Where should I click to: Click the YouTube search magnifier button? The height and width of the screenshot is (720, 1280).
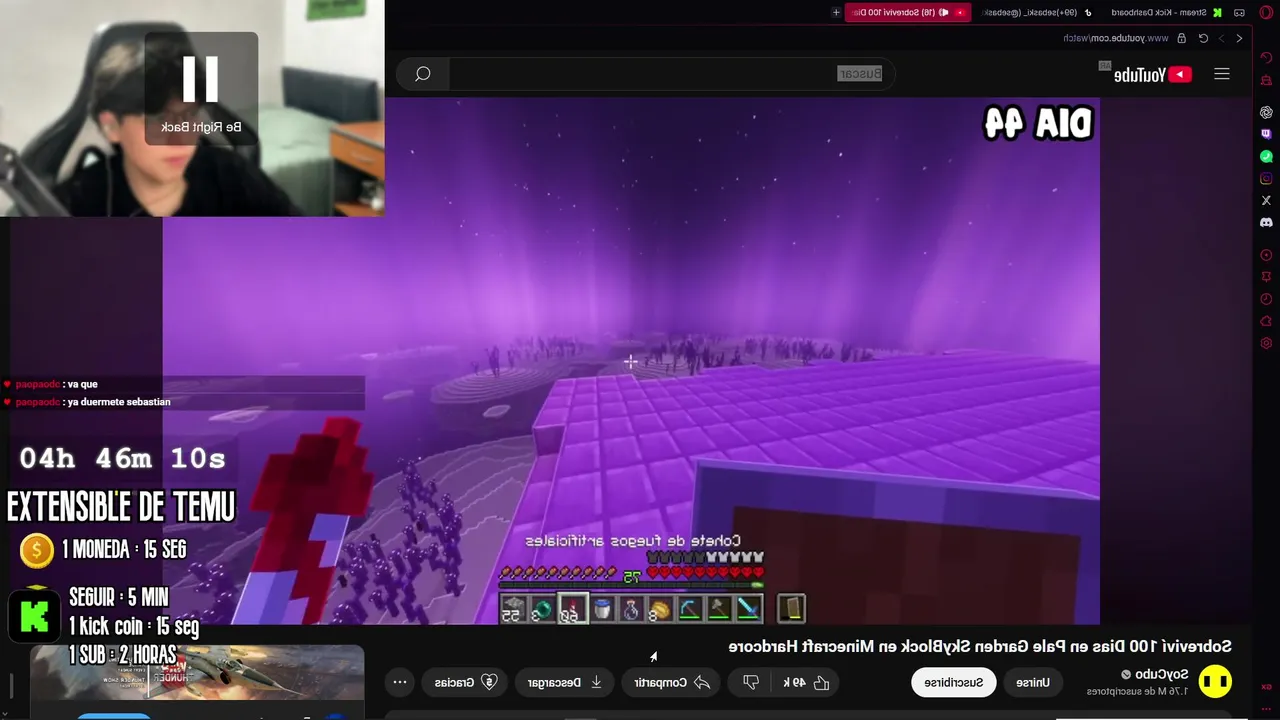click(x=422, y=74)
